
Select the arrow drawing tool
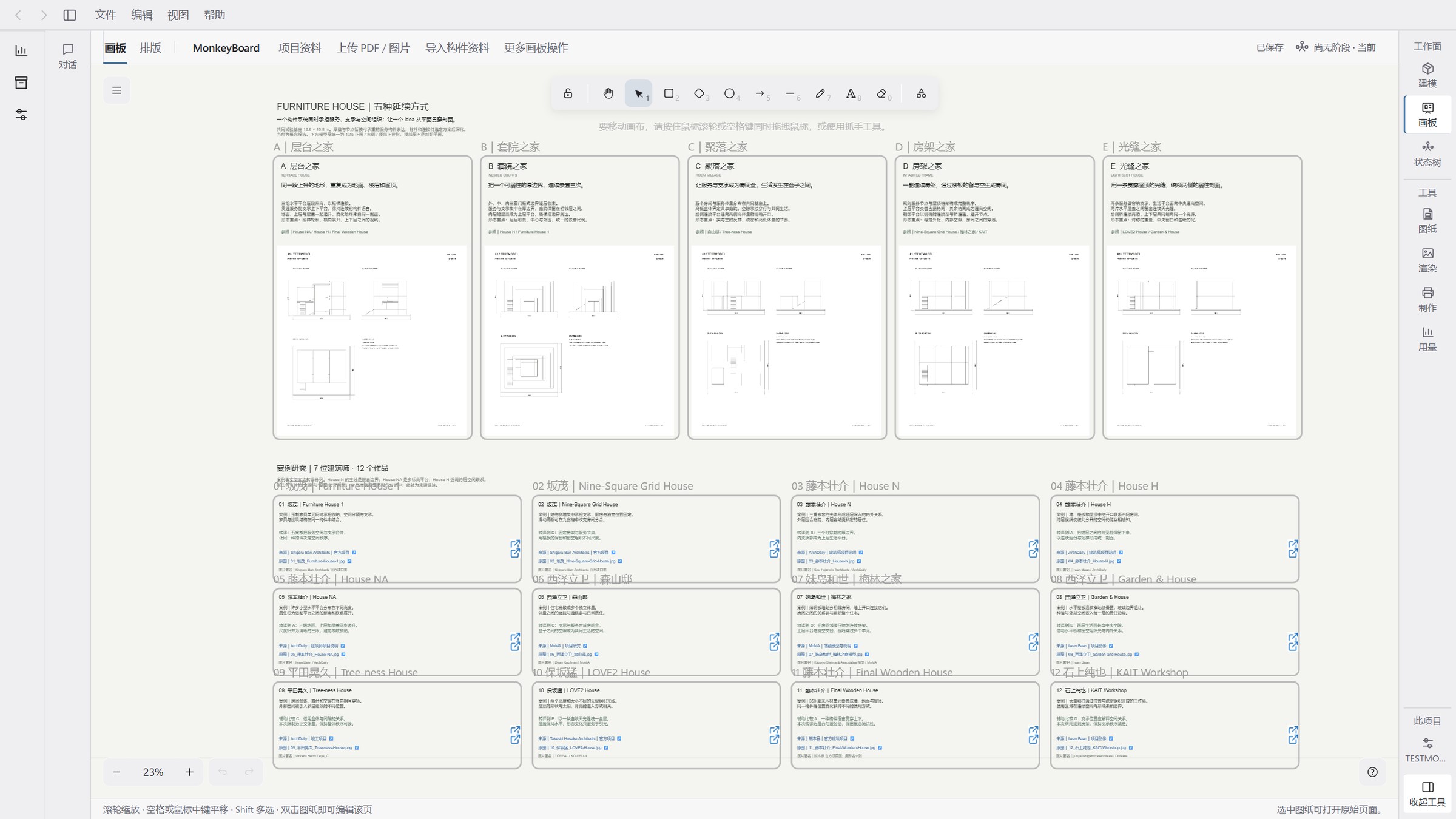pos(760,93)
